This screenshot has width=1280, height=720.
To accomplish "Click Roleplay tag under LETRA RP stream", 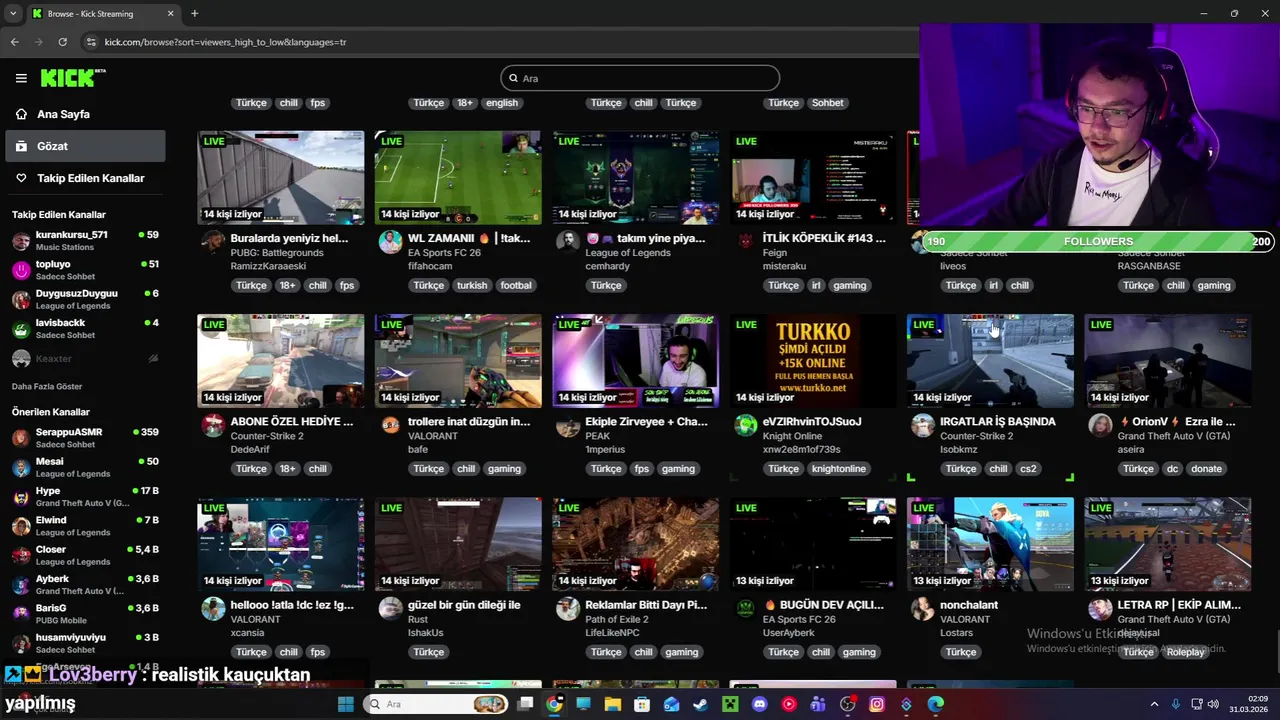I will (x=1186, y=652).
